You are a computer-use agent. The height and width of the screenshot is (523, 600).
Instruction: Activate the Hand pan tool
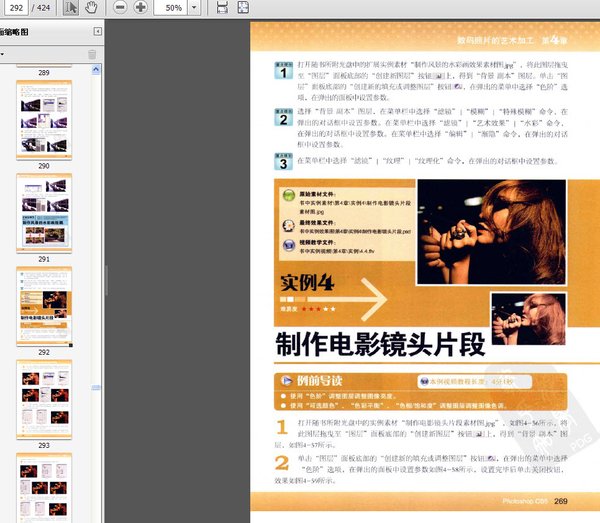click(91, 8)
